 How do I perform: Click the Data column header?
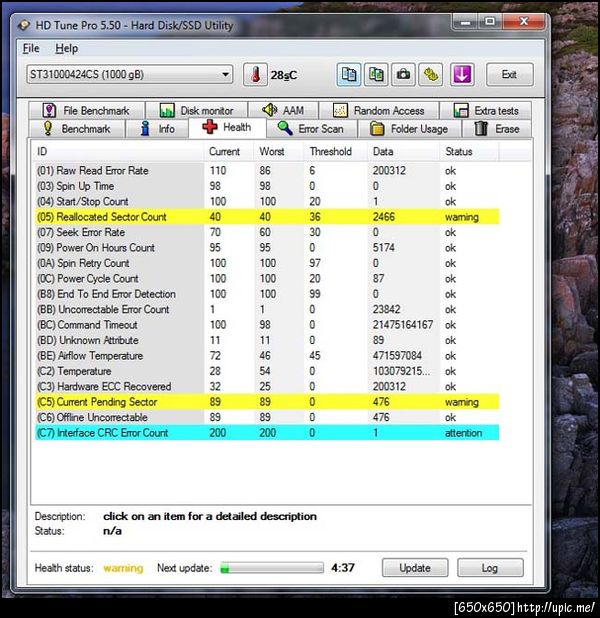(x=403, y=152)
